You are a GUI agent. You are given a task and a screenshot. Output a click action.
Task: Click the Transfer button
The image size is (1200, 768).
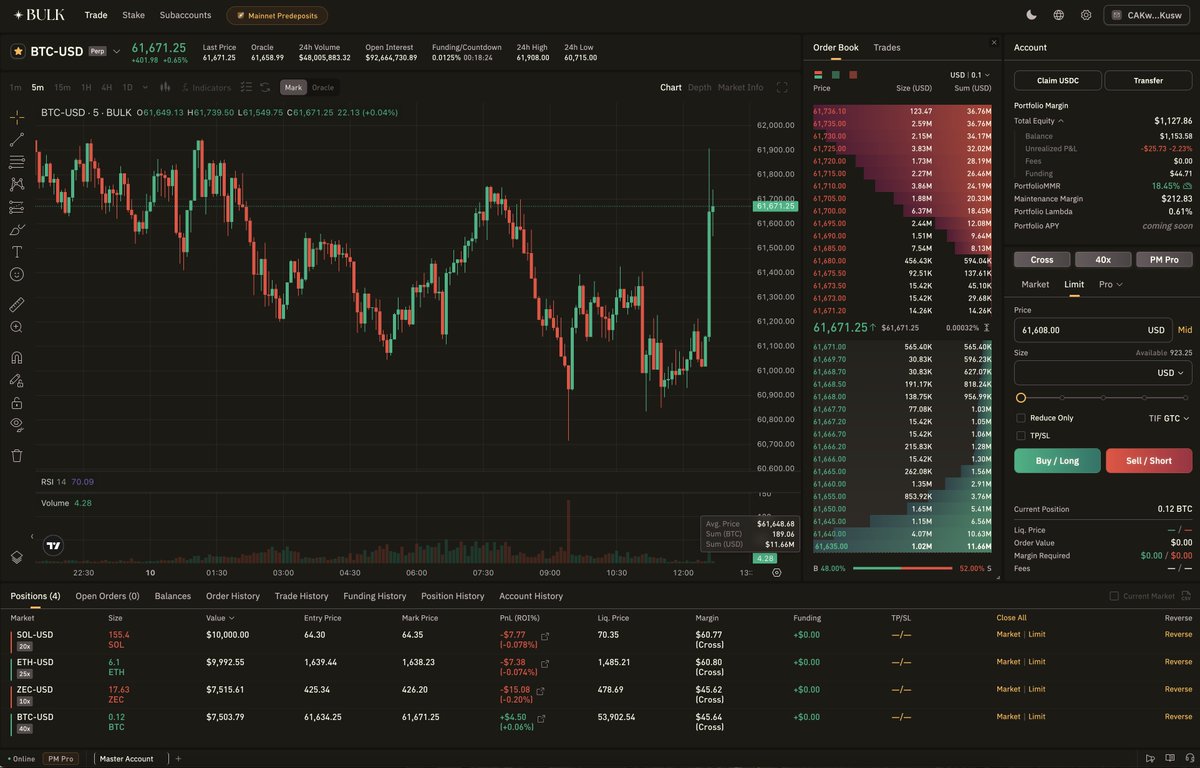[x=1148, y=81]
